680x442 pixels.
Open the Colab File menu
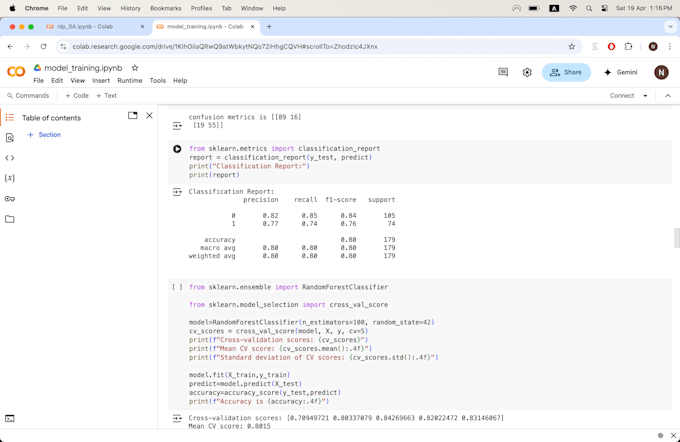point(39,80)
